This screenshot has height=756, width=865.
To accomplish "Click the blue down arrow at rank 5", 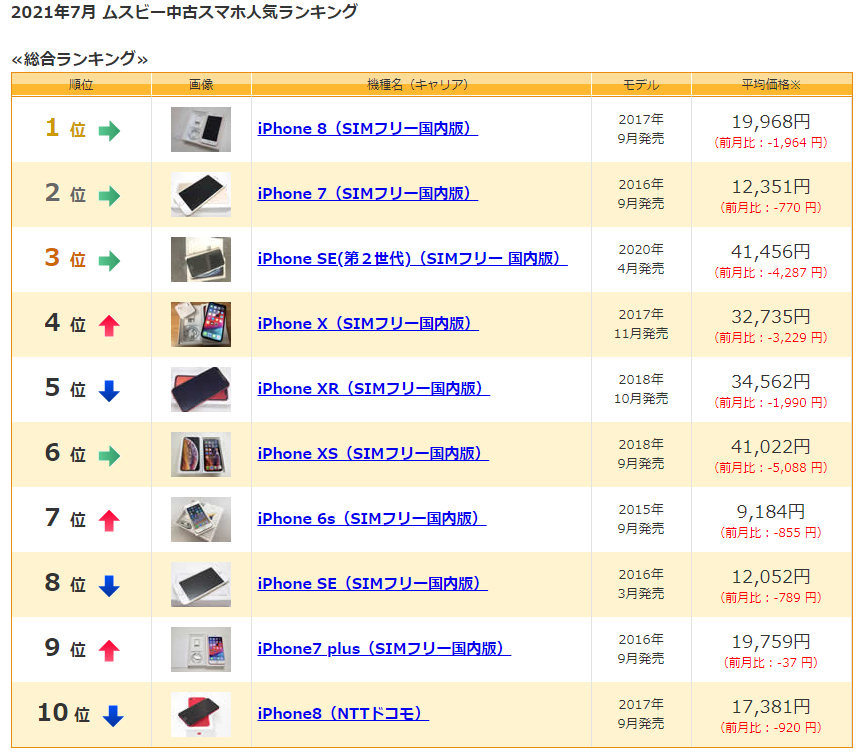I will (x=109, y=391).
